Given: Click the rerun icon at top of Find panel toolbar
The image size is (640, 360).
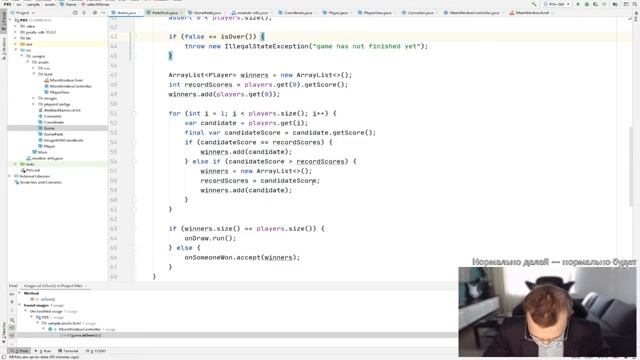Looking at the screenshot, I should [x=12, y=294].
